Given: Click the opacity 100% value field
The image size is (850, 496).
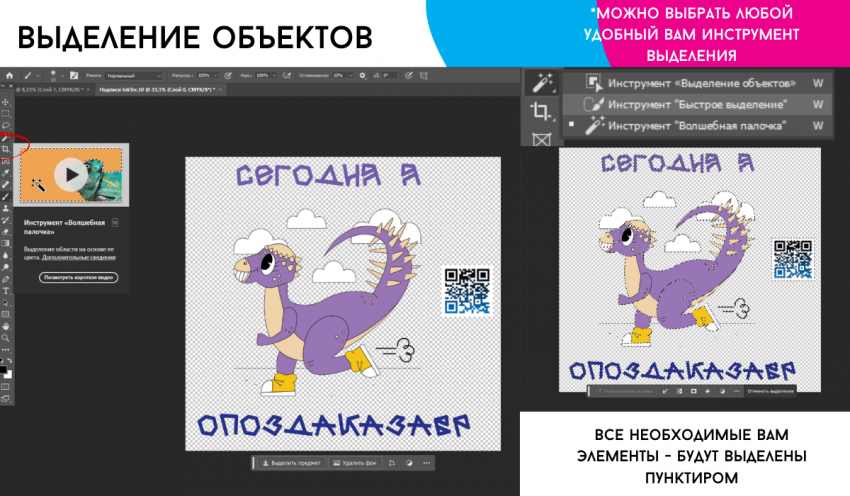Looking at the screenshot, I should [203, 75].
